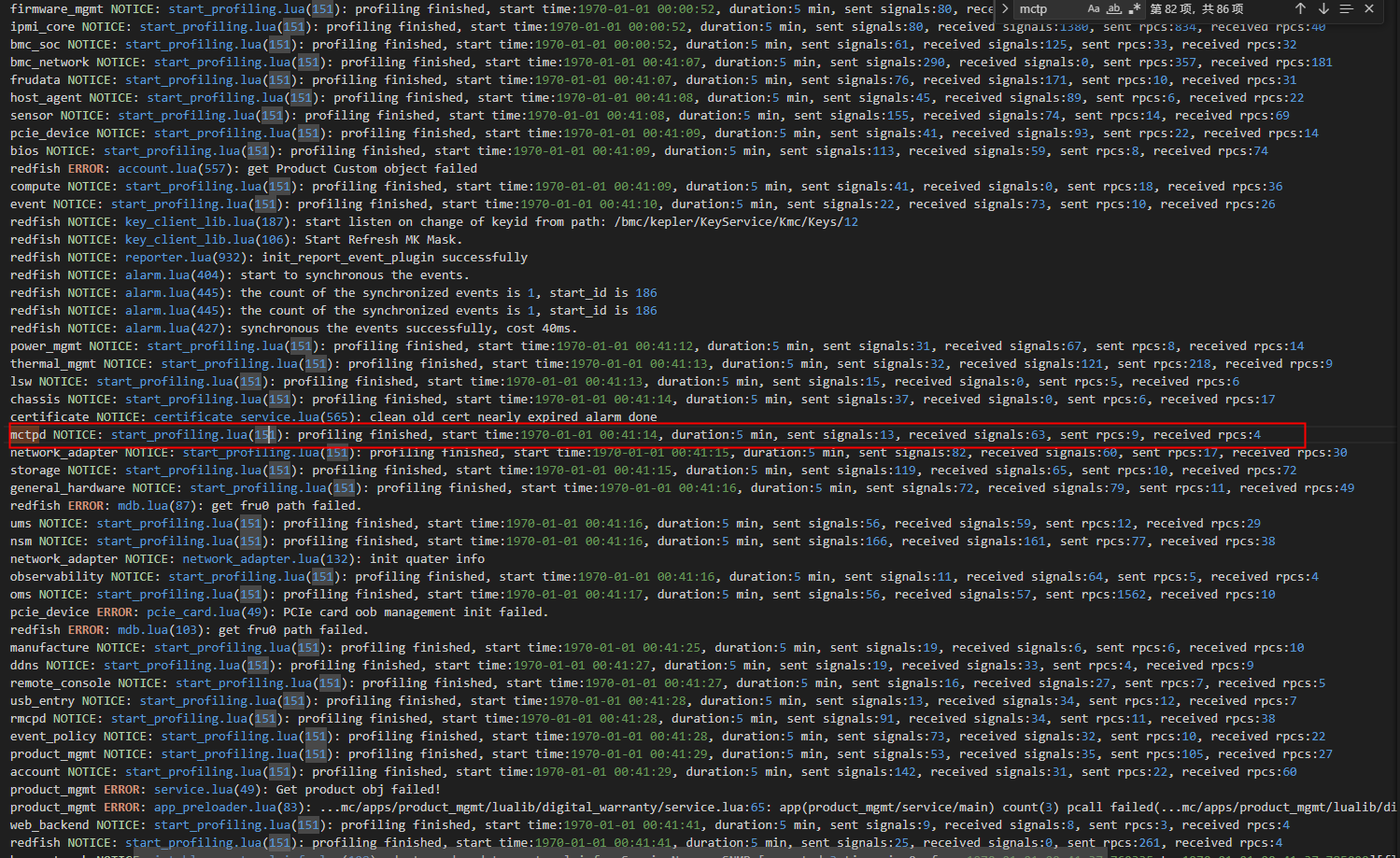1400x858 pixels.
Task: Expand the replace field chevron
Action: pos(1005,8)
